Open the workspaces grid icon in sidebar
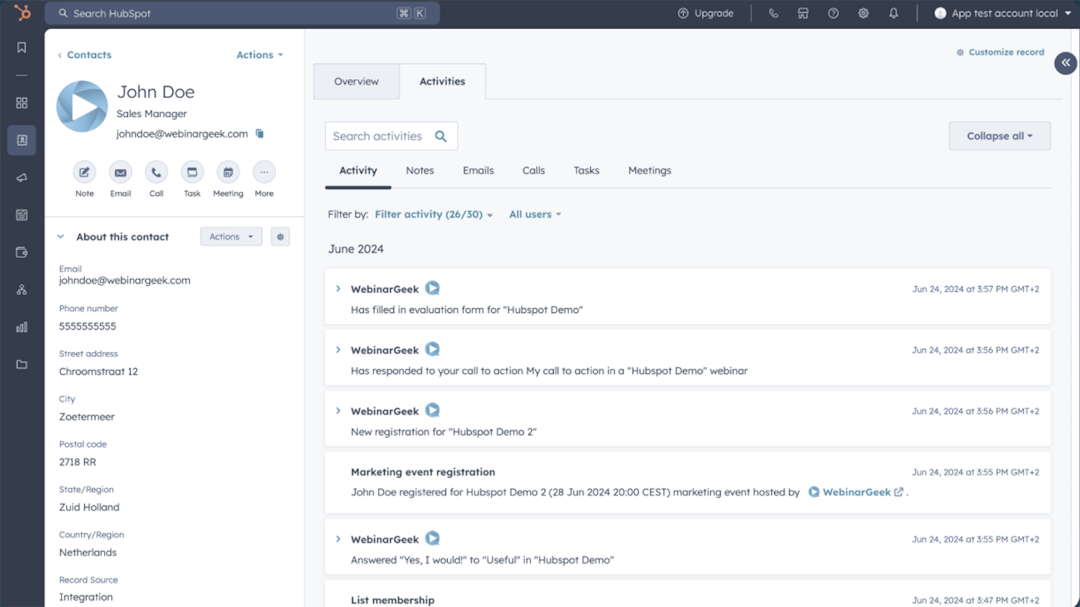 tap(22, 103)
